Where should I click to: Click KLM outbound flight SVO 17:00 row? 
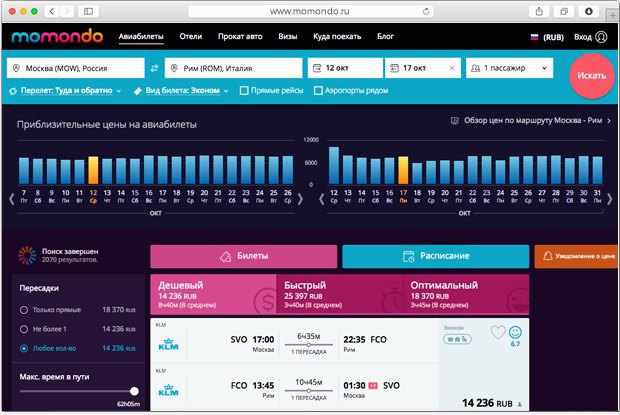(x=294, y=342)
